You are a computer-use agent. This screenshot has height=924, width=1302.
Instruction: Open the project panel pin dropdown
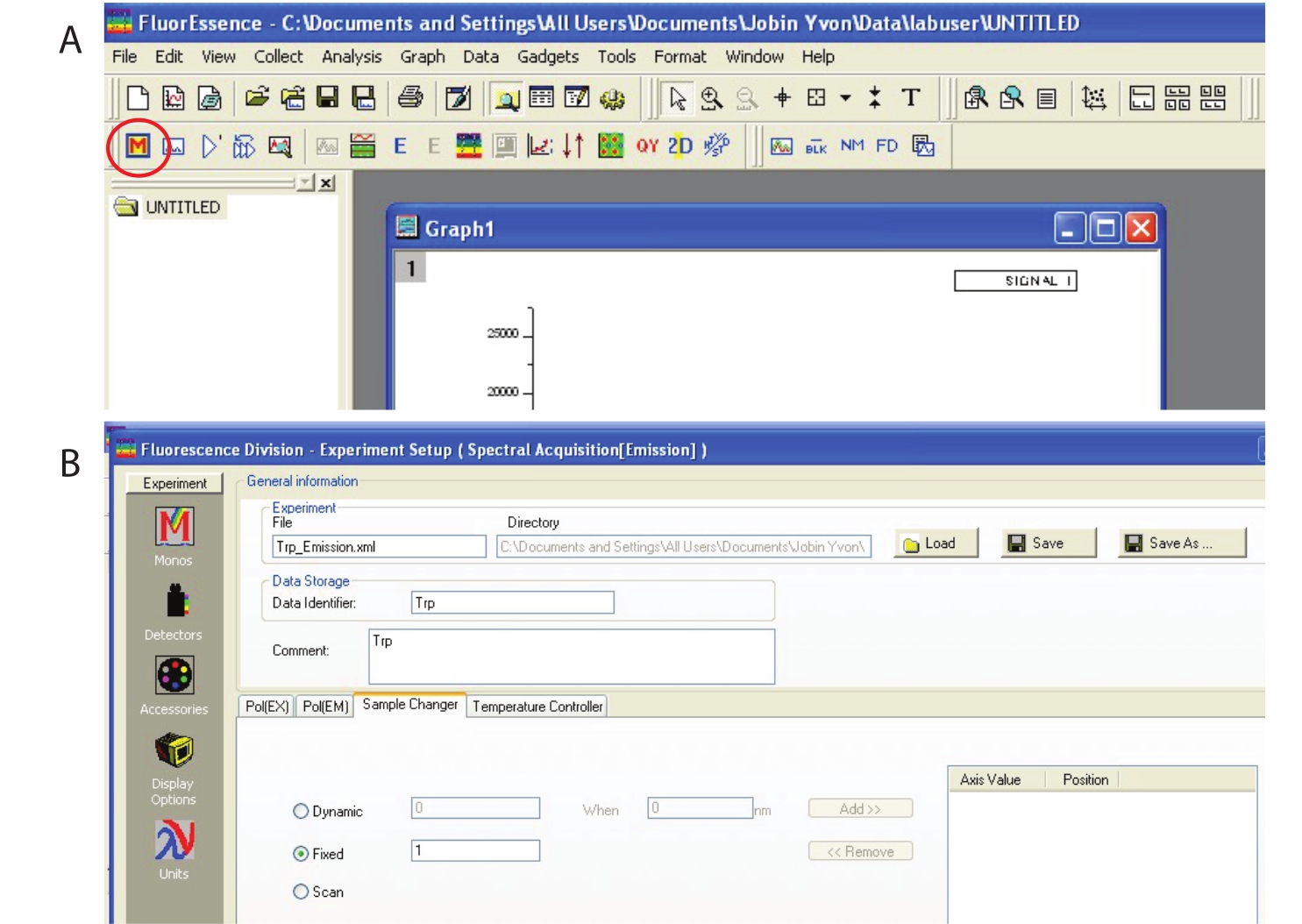(305, 182)
